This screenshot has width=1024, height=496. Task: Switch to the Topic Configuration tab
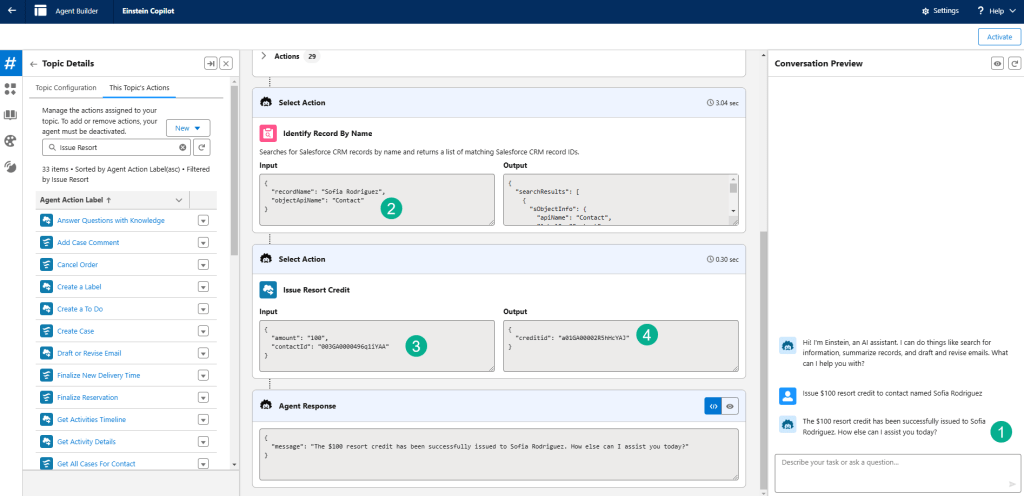66,88
